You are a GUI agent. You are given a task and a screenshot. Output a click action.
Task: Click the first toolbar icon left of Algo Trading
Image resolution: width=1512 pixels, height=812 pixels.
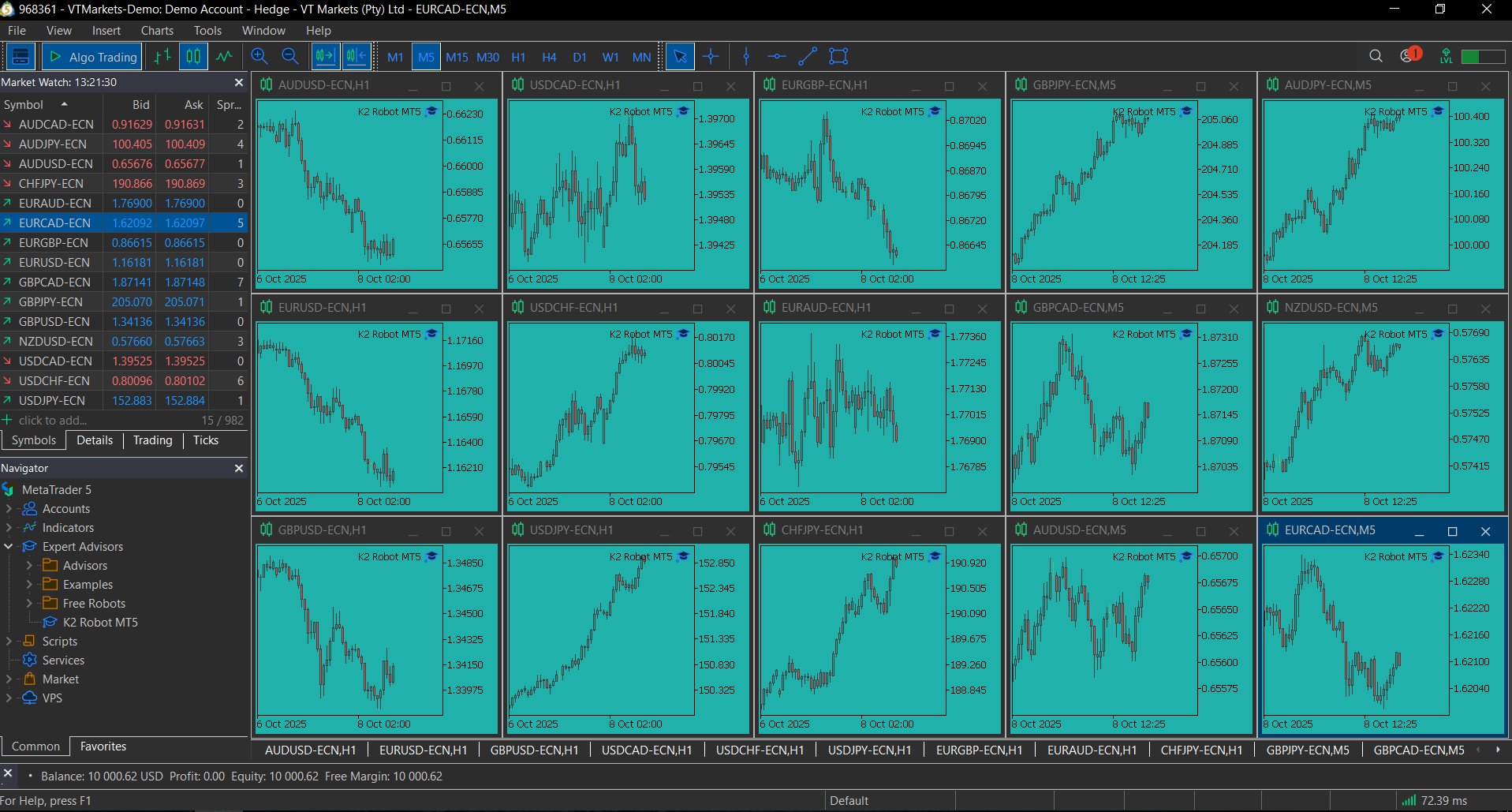21,57
